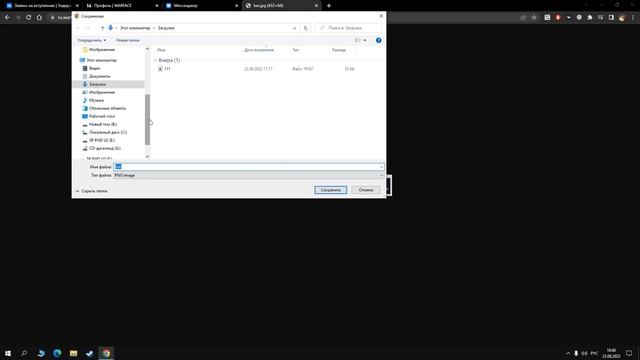The width and height of the screenshot is (640, 360).
Task: Close the Мессенджер browser tab
Action: 236,6
